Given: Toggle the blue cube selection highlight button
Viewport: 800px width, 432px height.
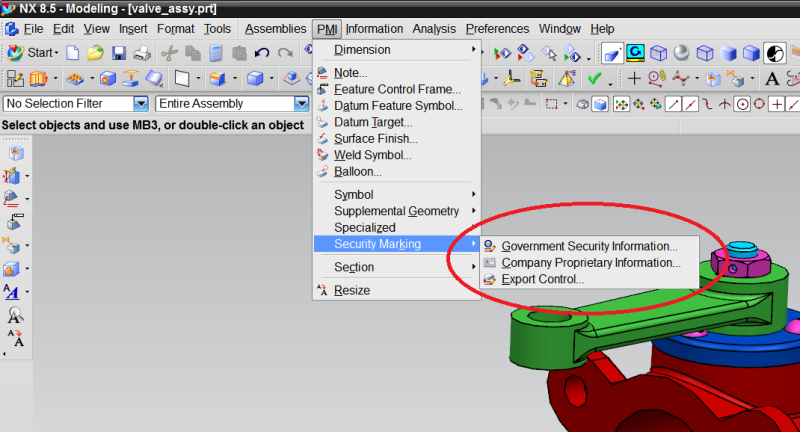Looking at the screenshot, I should [600, 105].
